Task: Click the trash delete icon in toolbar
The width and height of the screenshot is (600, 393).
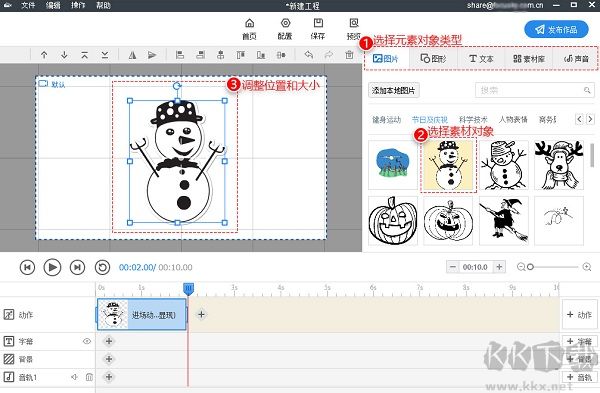Action: (349, 55)
